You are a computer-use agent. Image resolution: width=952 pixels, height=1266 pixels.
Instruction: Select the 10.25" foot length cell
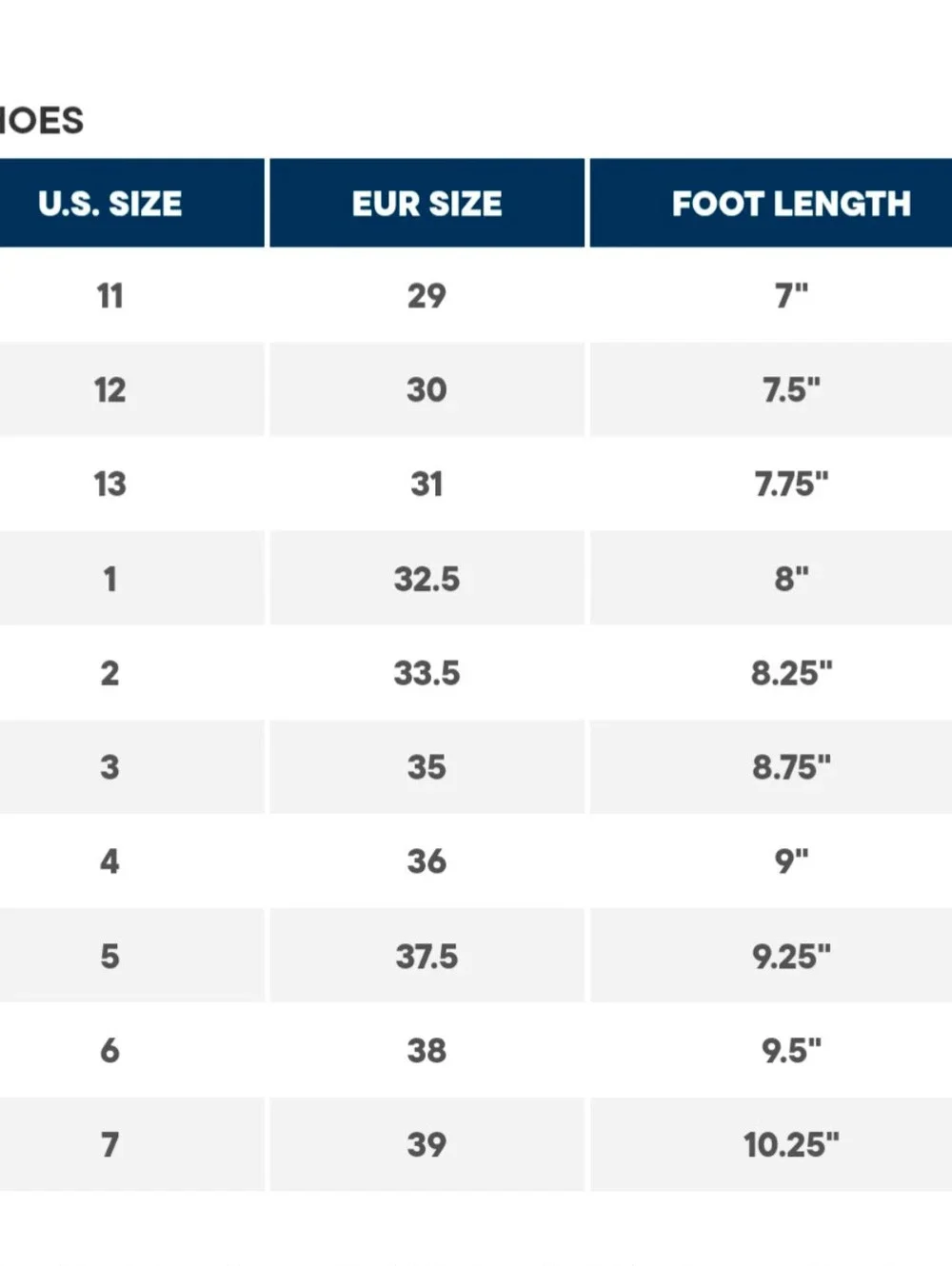(771, 1143)
